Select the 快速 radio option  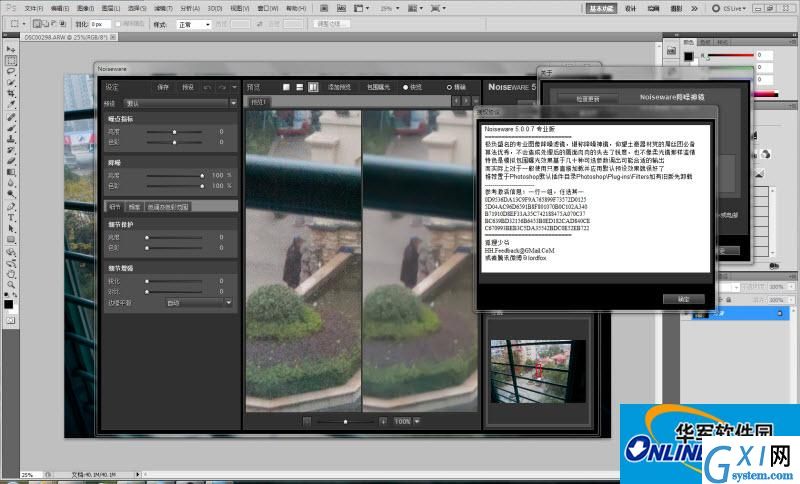click(406, 87)
